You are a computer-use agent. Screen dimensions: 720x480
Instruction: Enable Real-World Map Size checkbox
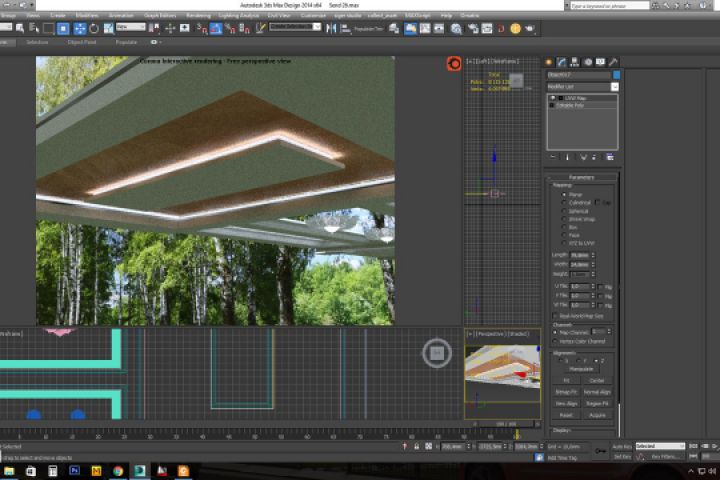coord(555,315)
